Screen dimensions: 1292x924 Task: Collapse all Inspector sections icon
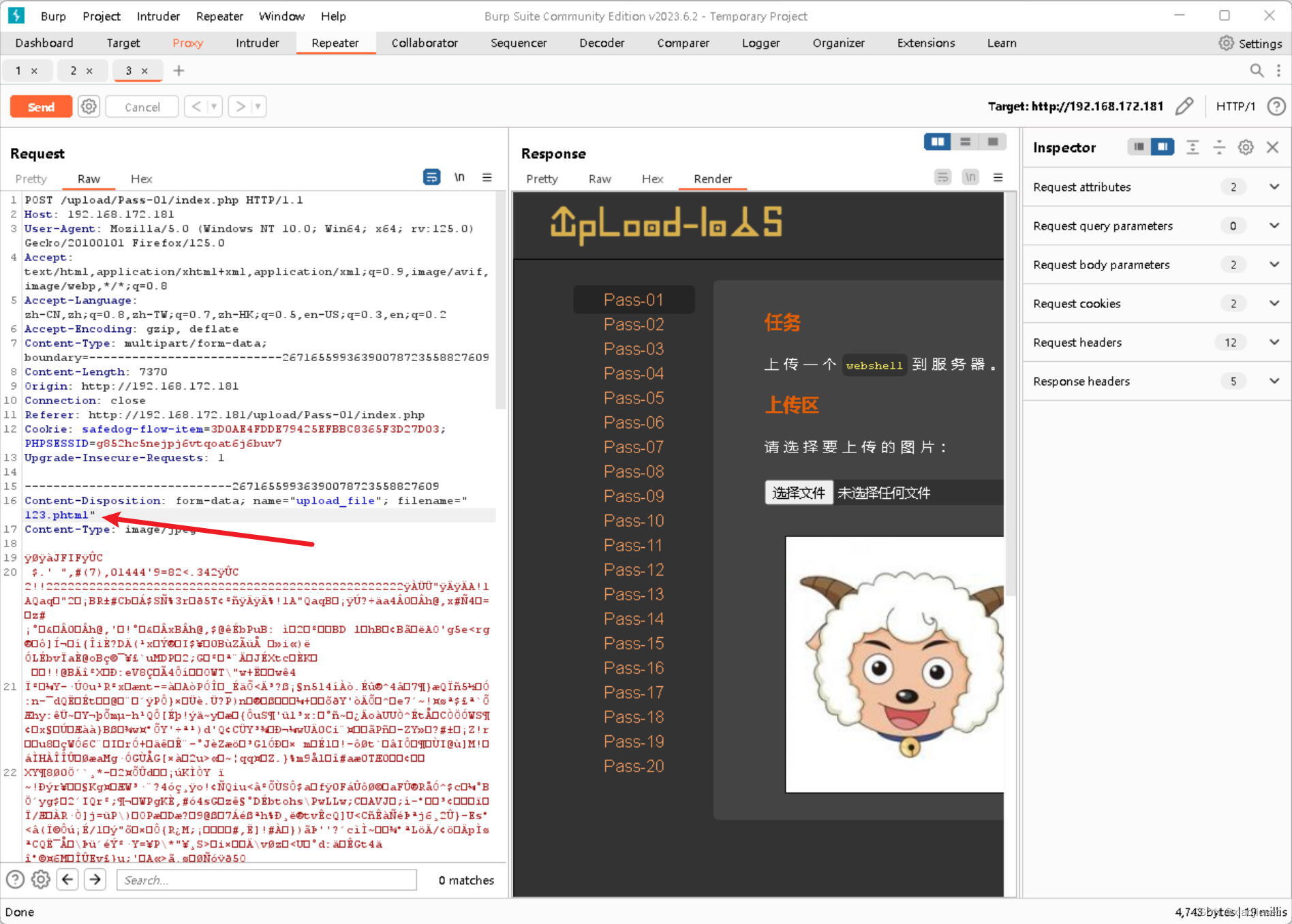click(x=1219, y=147)
